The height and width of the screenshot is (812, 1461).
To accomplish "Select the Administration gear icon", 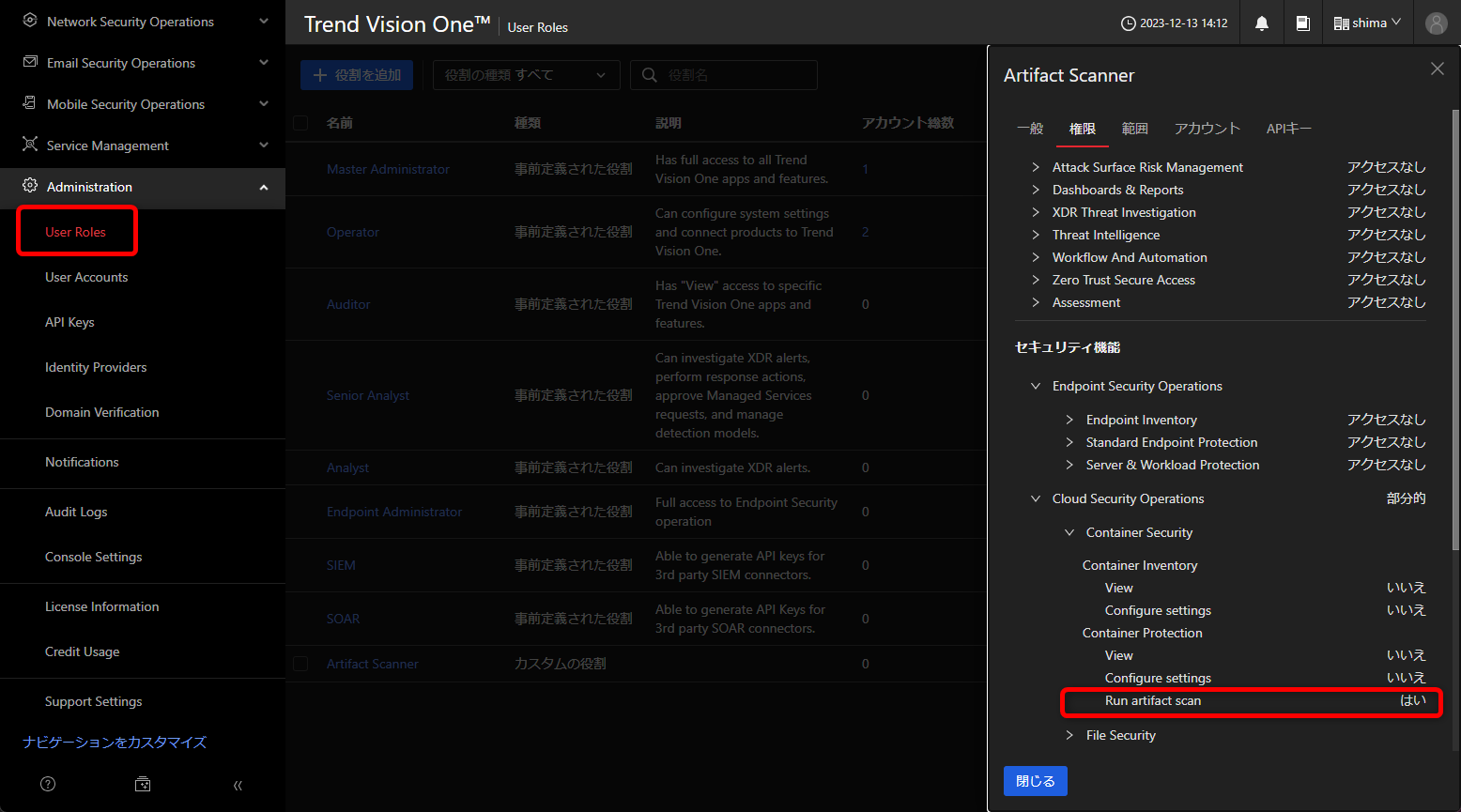I will [27, 187].
